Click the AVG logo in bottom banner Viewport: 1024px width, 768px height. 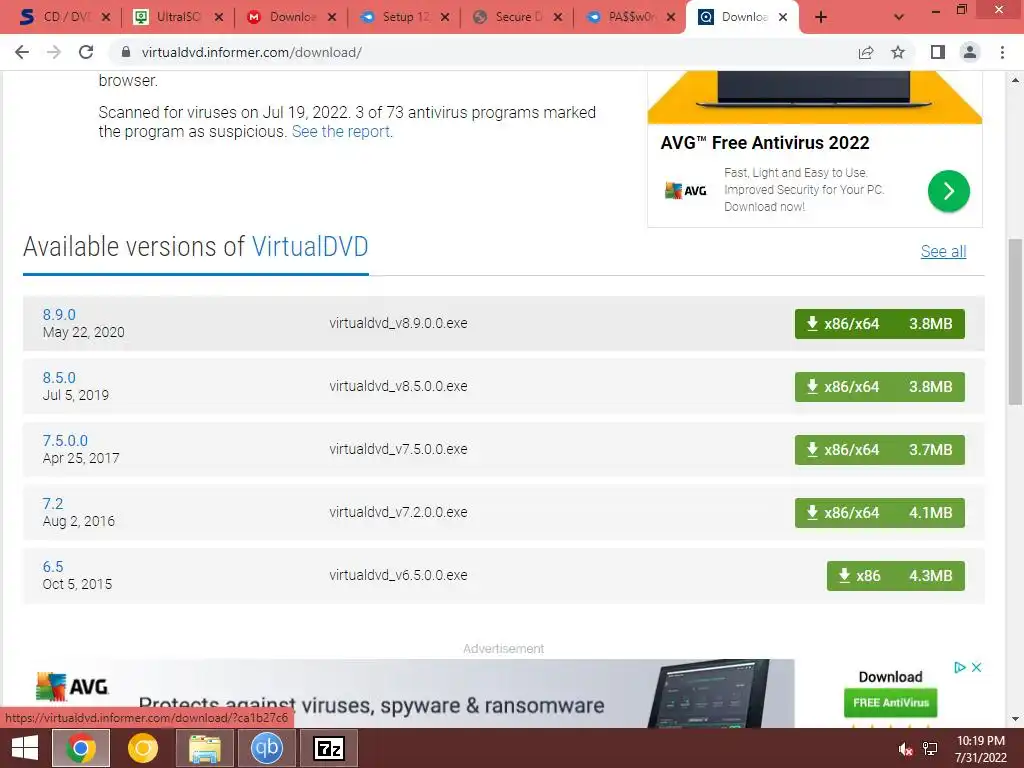[x=72, y=686]
